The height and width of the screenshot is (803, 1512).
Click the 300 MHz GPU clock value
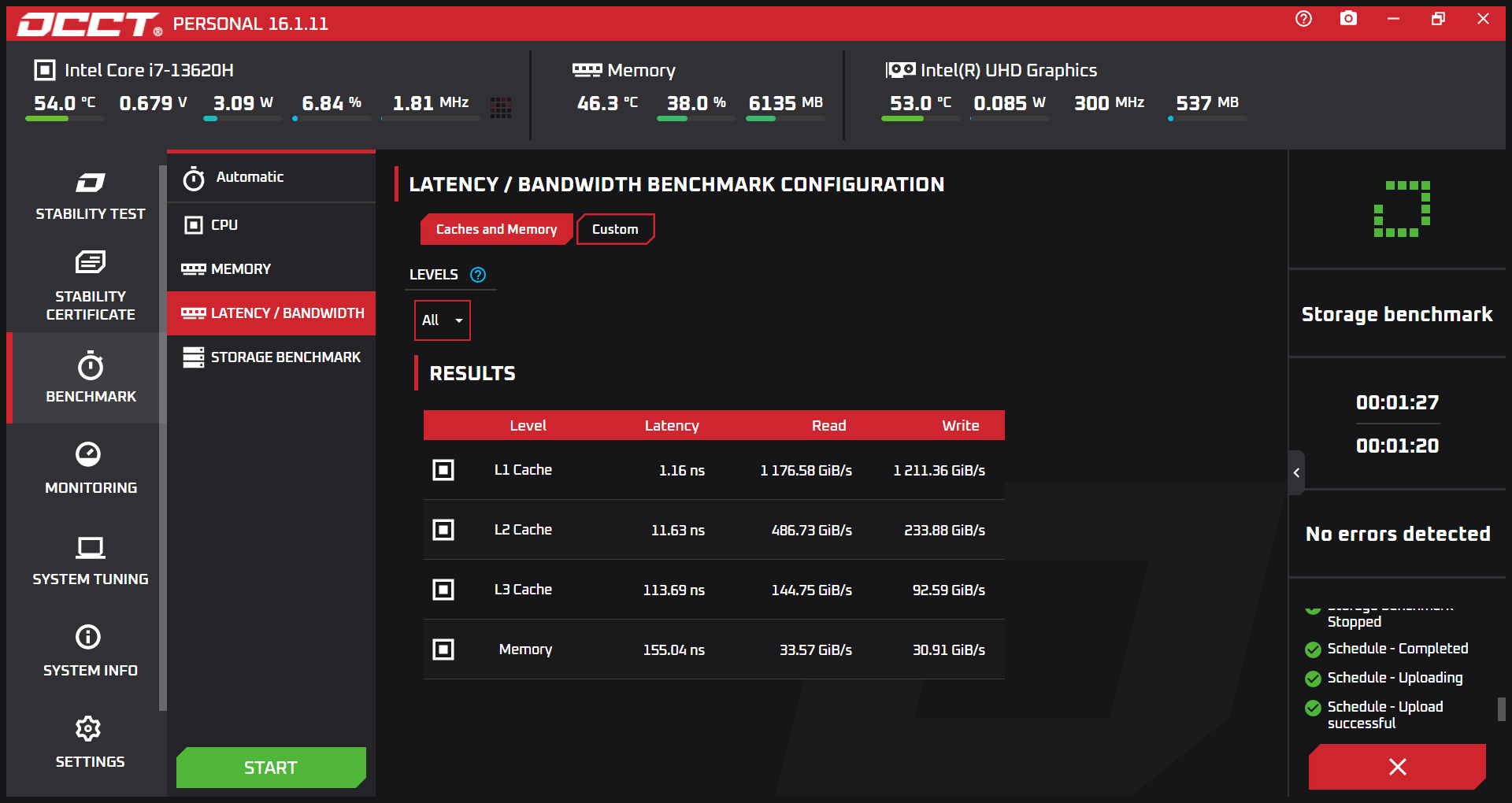(x=1110, y=103)
